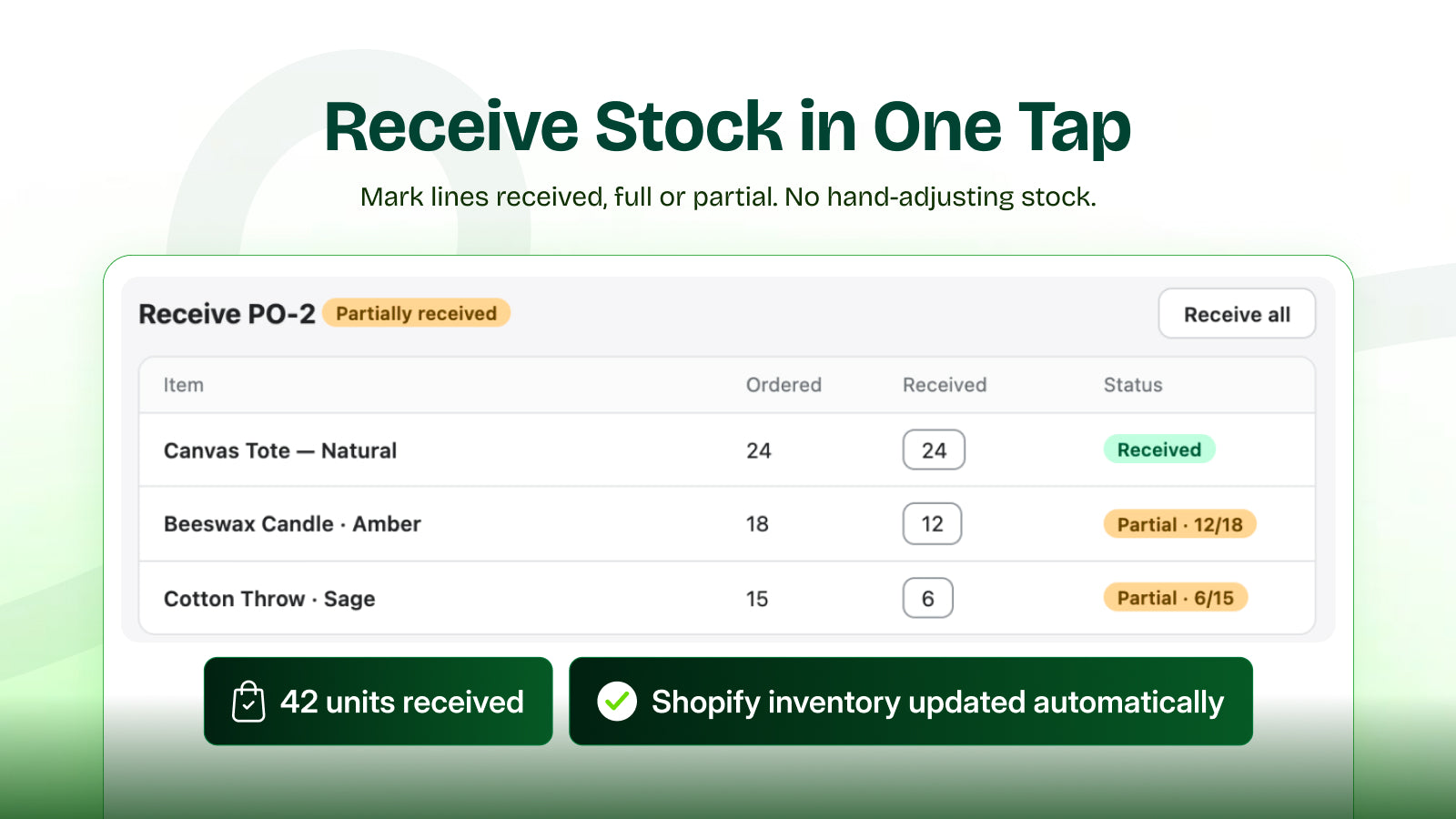
Task: Click the Received column header
Action: coord(945,385)
